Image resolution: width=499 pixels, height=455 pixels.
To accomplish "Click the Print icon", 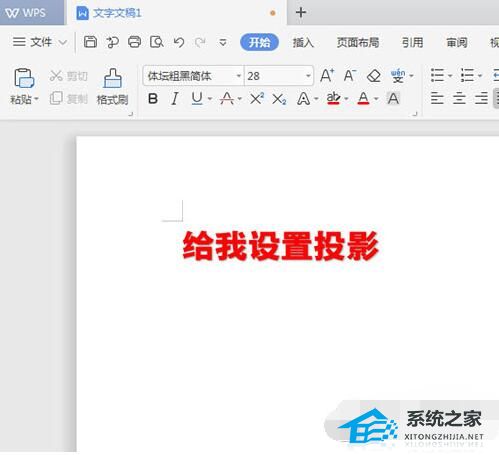I will pos(134,42).
